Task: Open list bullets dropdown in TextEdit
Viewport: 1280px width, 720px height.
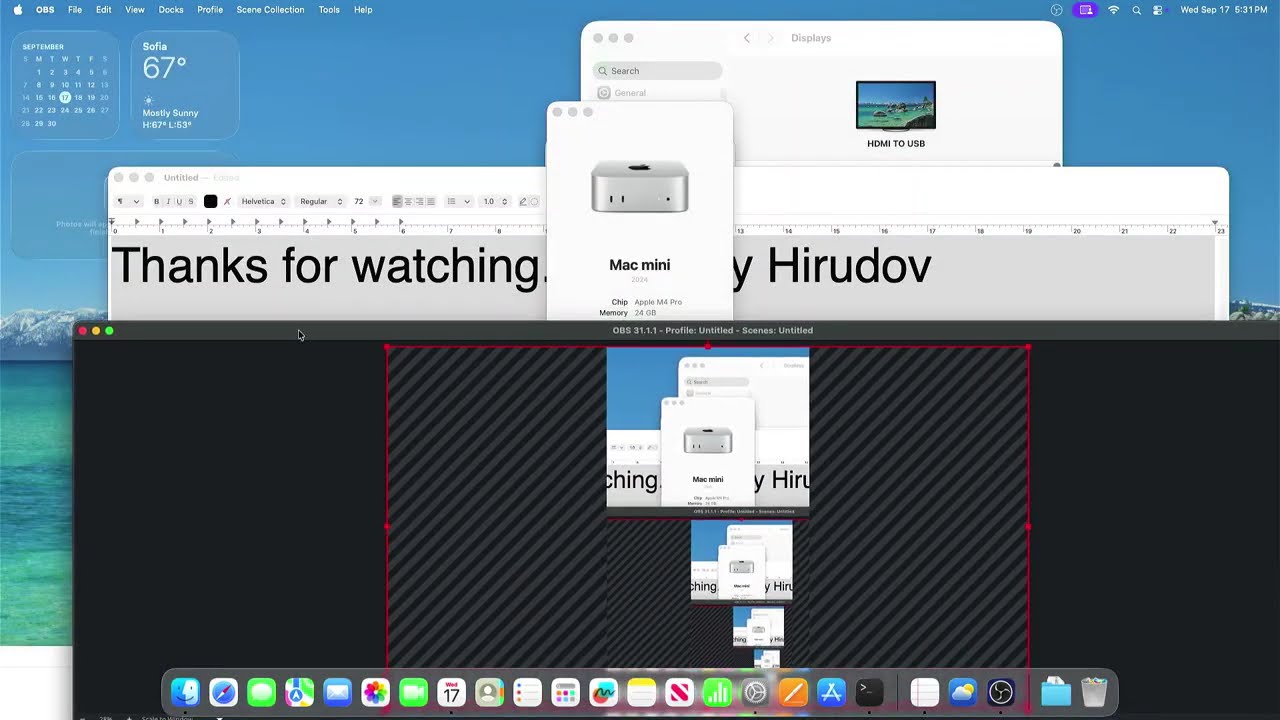Action: (x=458, y=202)
